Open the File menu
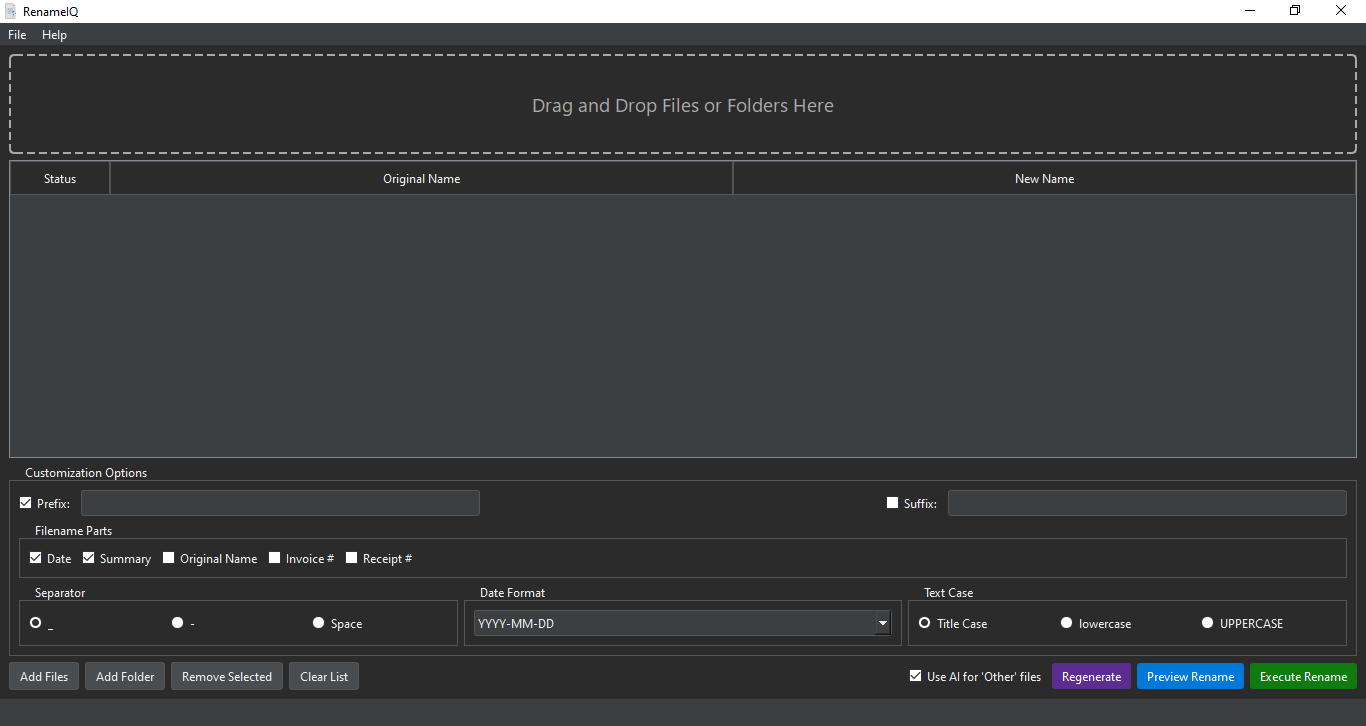Screen dimensions: 1366x726 [x=17, y=35]
